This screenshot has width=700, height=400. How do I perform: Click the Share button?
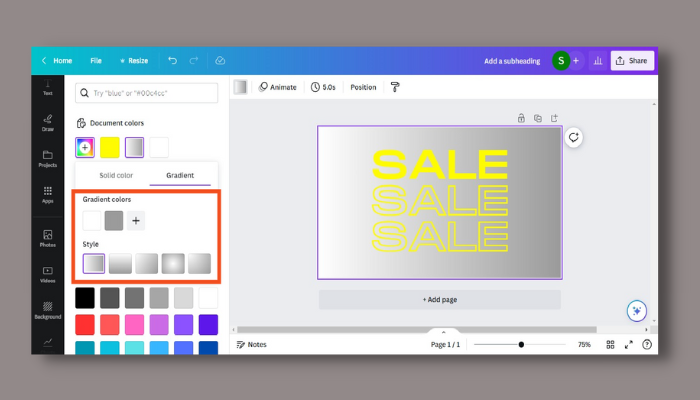pyautogui.click(x=632, y=61)
